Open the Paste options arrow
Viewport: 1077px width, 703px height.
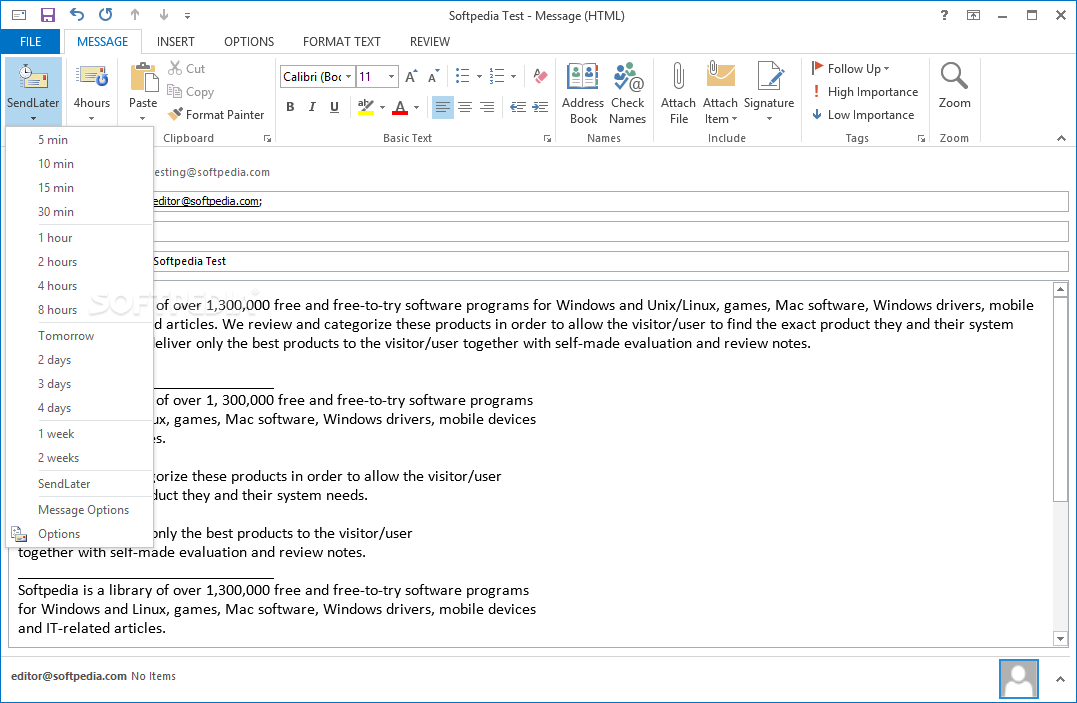(x=143, y=118)
